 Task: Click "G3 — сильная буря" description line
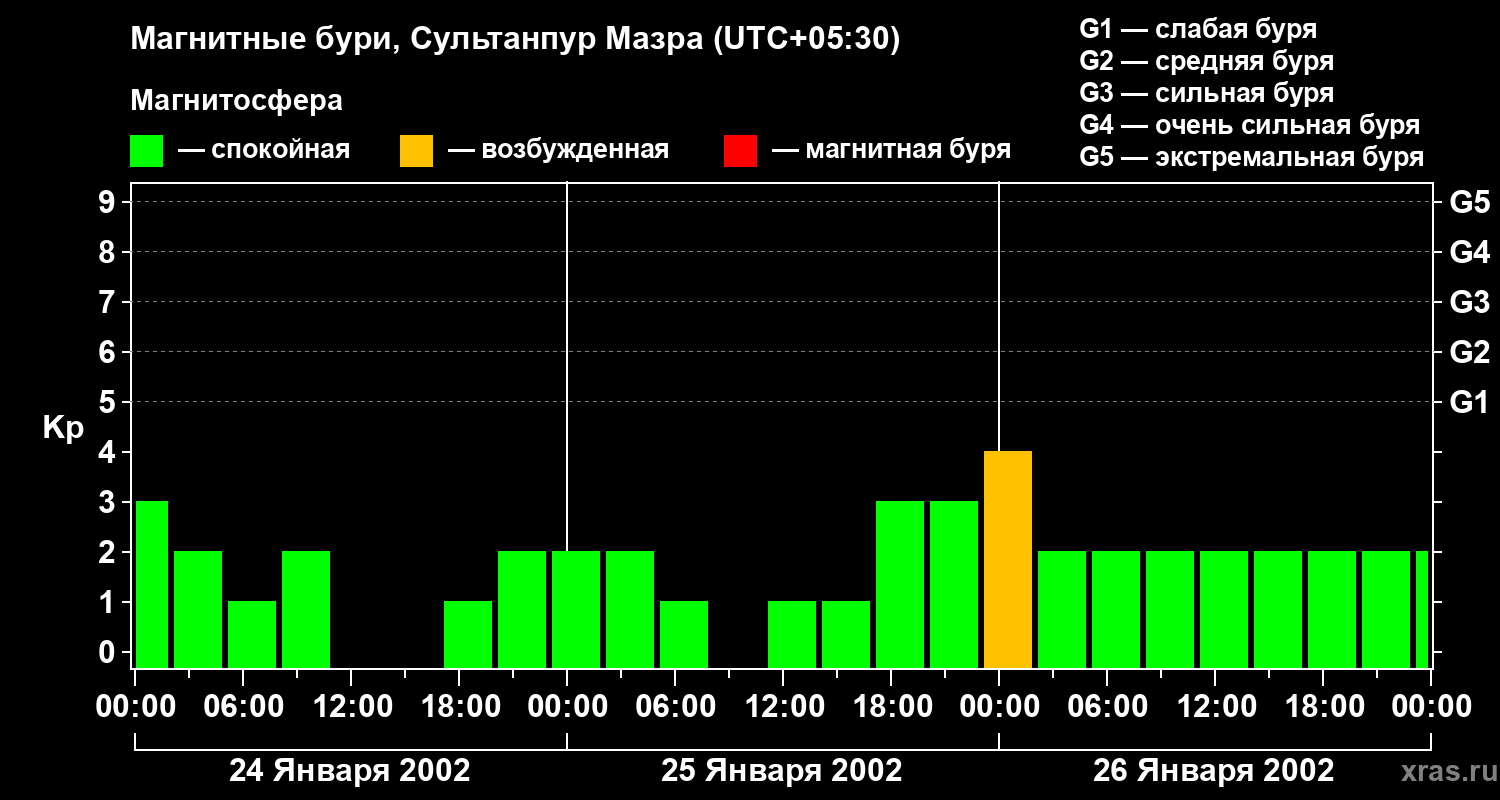(1206, 93)
